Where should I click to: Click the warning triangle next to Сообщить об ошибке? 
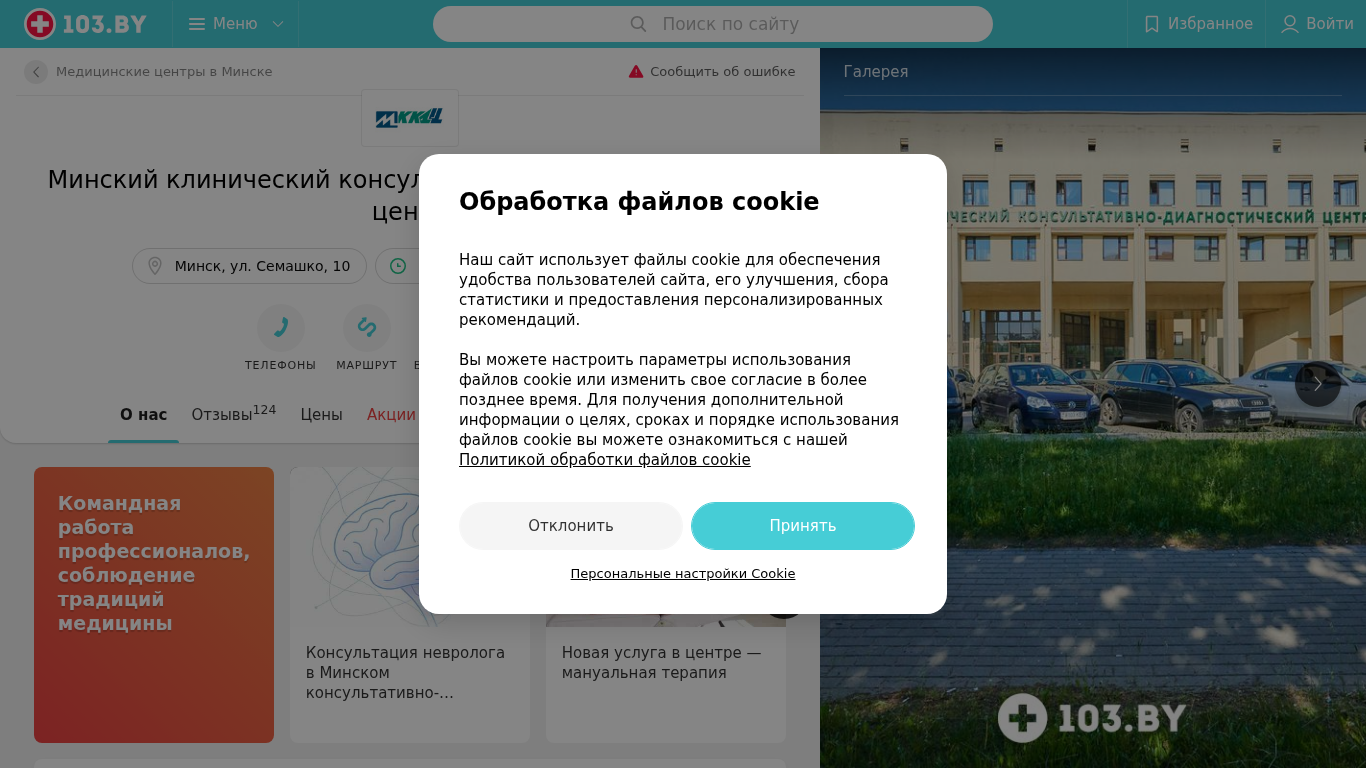point(636,72)
